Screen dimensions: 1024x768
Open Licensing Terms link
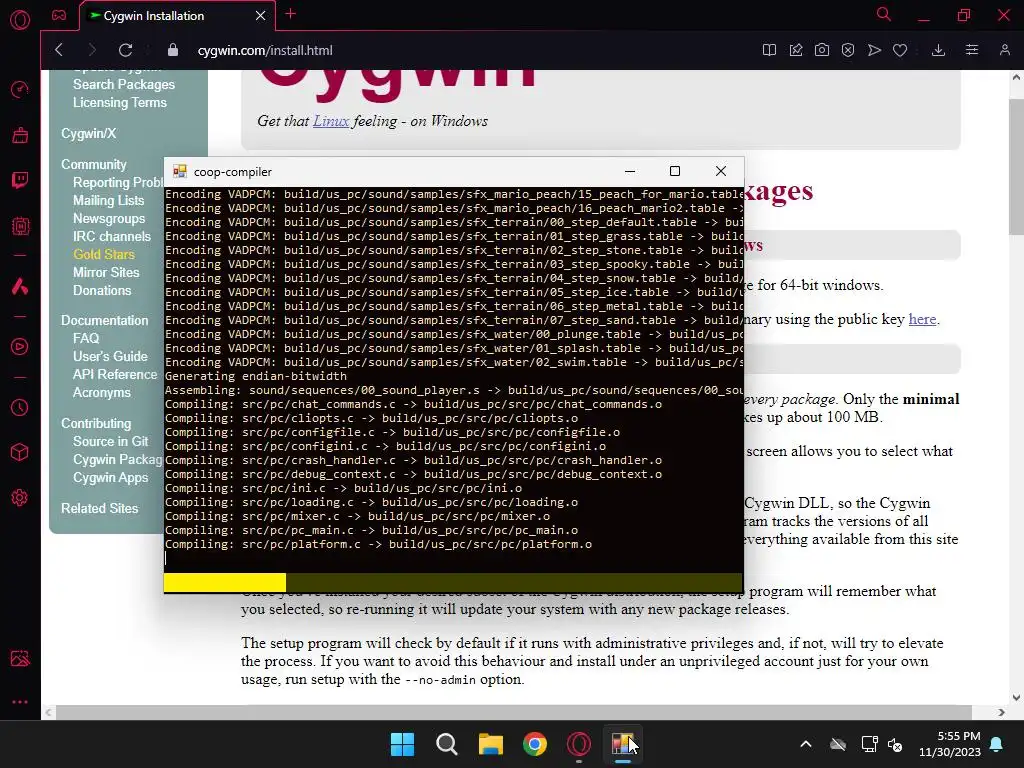[x=120, y=103]
